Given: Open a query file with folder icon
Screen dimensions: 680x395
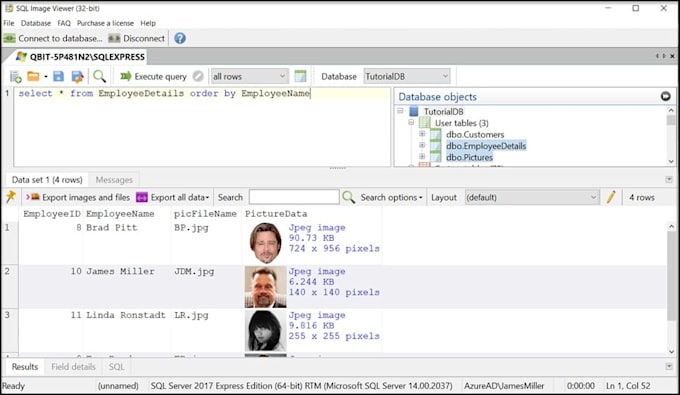Looking at the screenshot, I should [x=33, y=76].
